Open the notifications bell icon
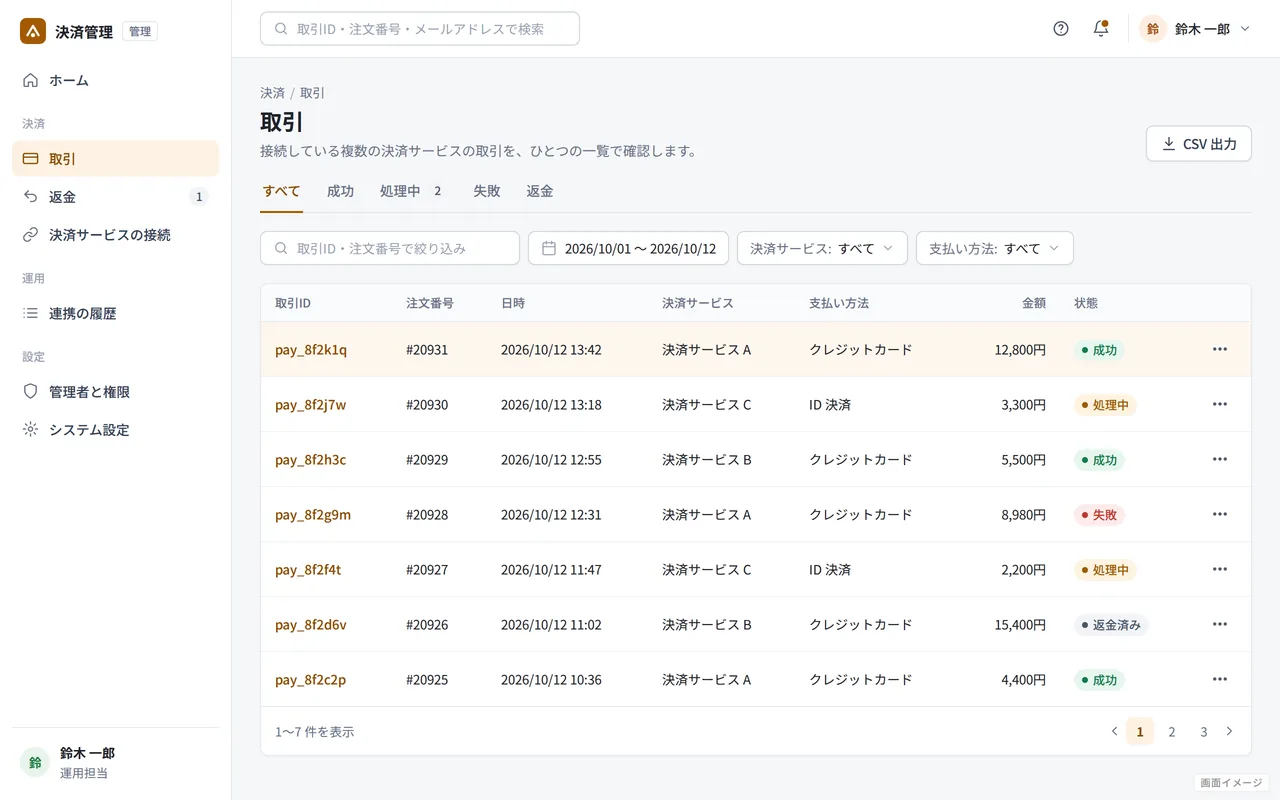Image resolution: width=1280 pixels, height=800 pixels. click(1101, 29)
